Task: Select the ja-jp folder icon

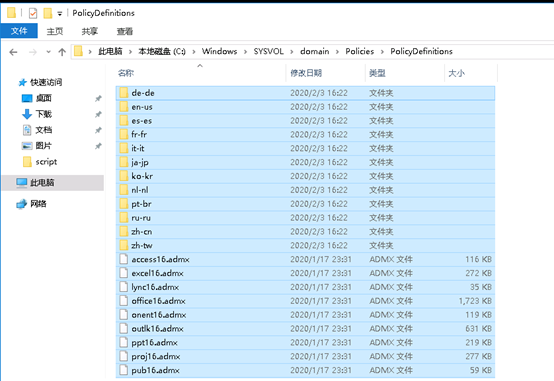Action: pyautogui.click(x=124, y=162)
